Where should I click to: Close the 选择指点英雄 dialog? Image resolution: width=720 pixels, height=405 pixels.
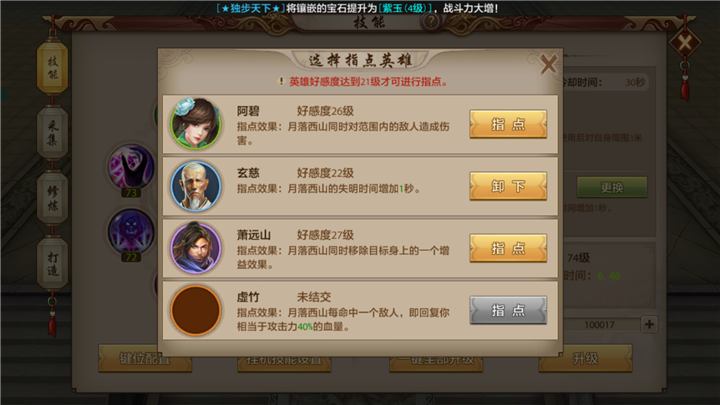click(548, 64)
